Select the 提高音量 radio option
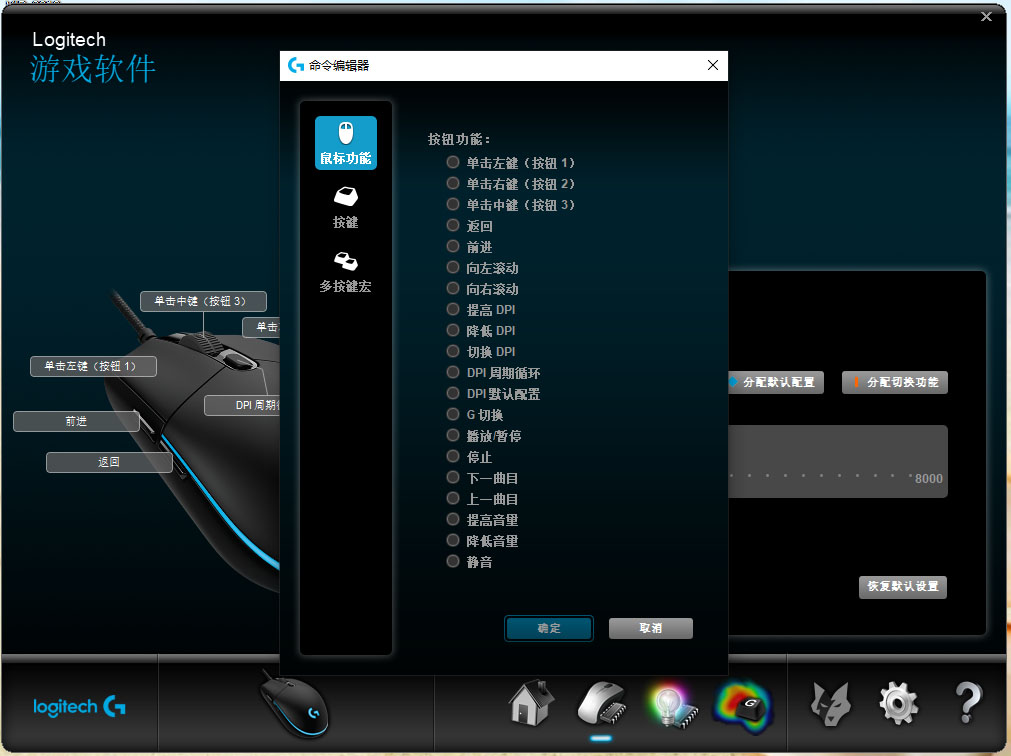 [x=453, y=519]
